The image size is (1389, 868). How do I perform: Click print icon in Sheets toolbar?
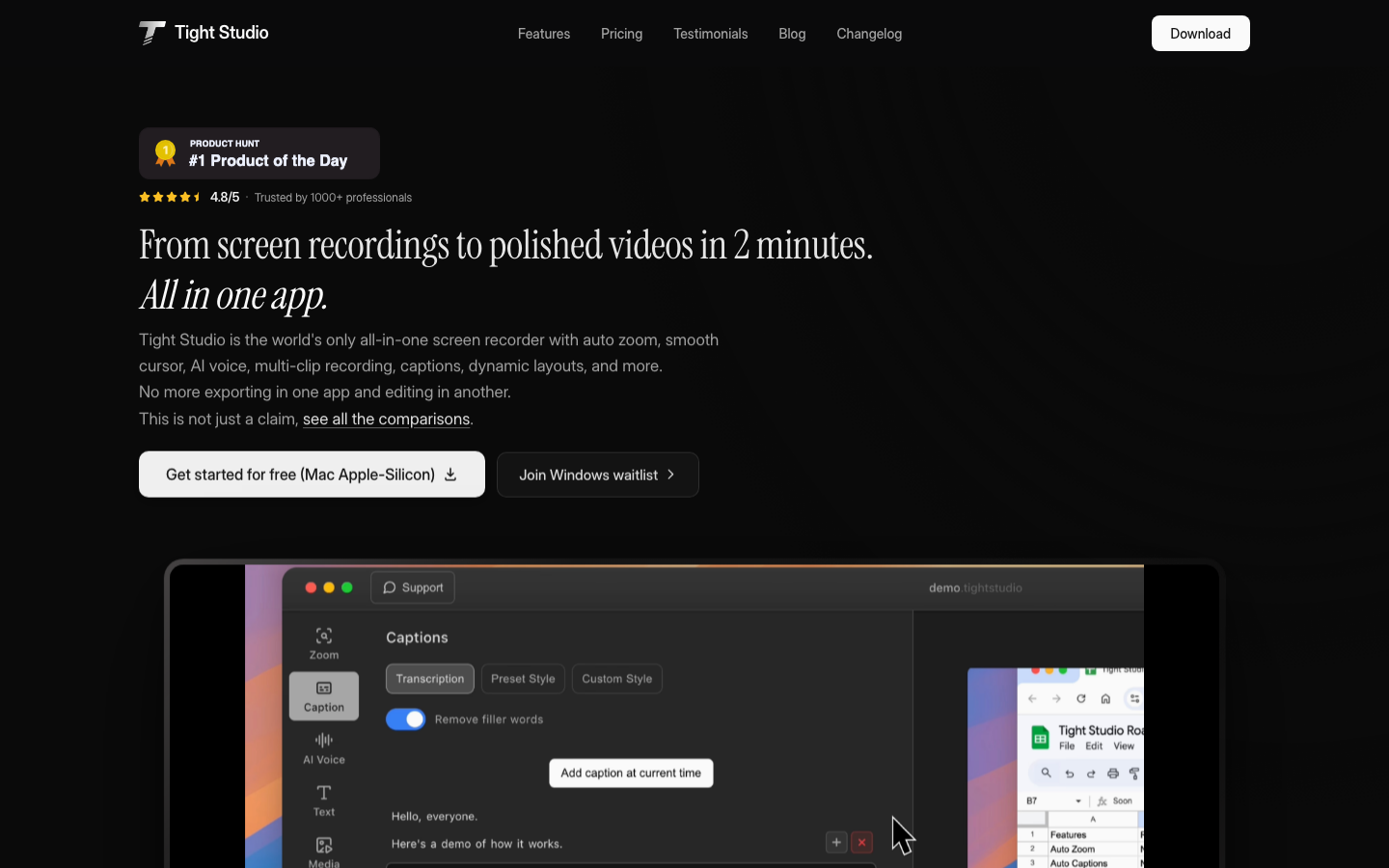(1113, 773)
